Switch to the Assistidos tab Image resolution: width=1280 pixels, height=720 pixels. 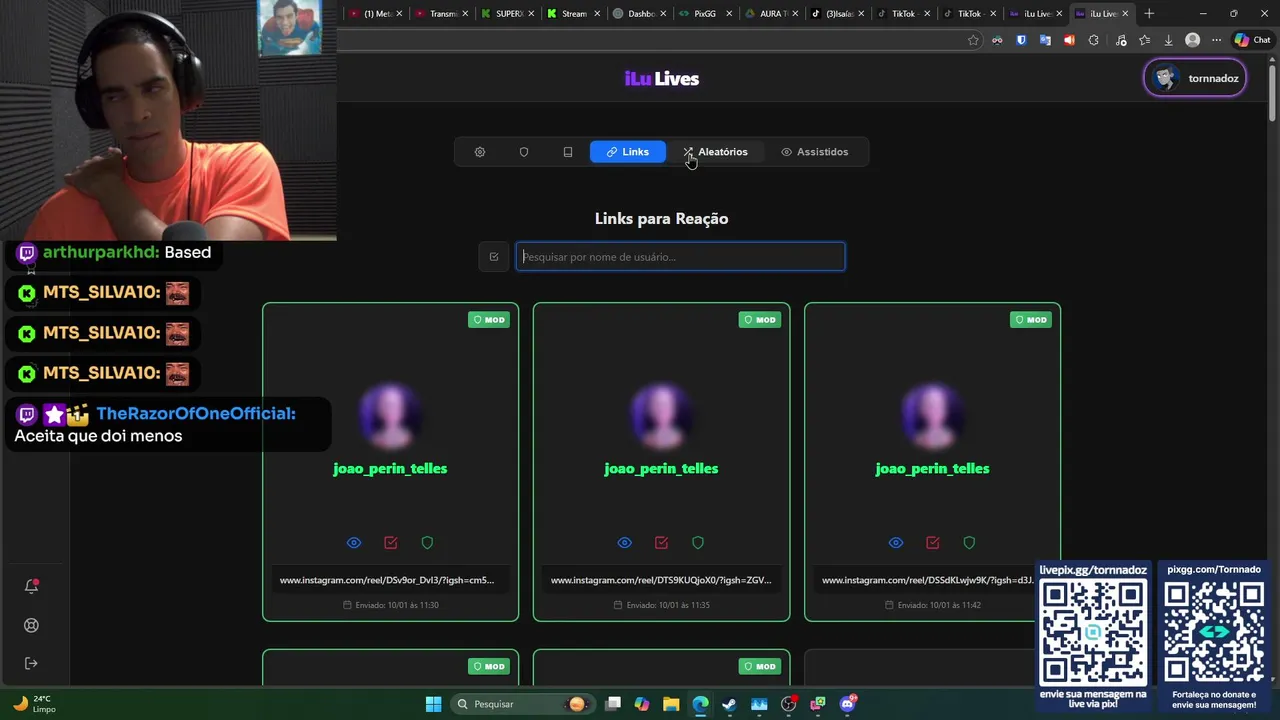click(815, 152)
